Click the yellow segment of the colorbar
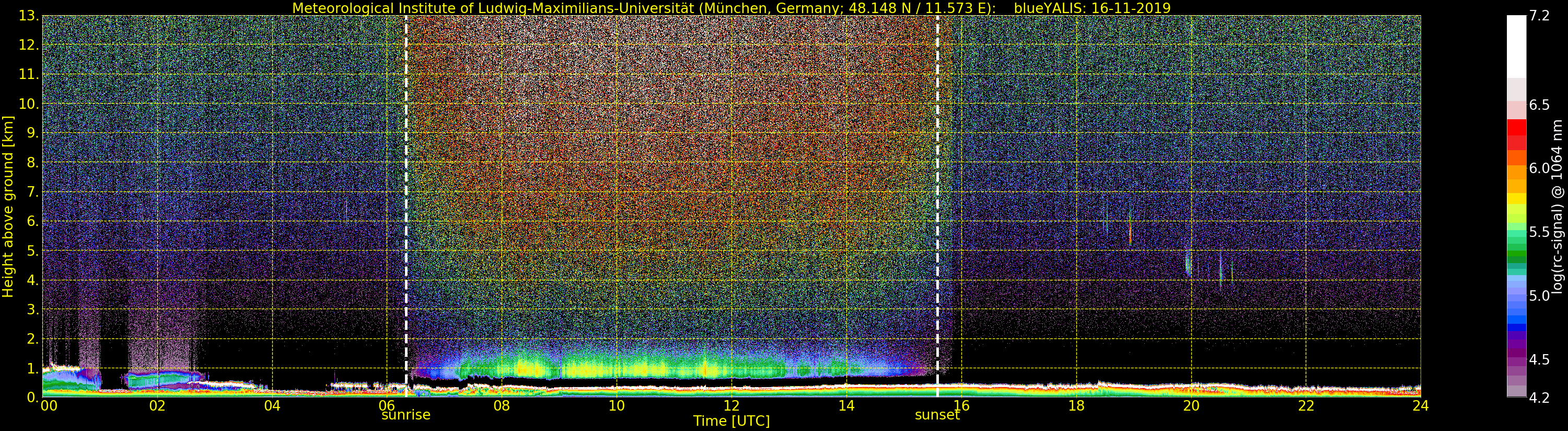 click(x=1516, y=198)
